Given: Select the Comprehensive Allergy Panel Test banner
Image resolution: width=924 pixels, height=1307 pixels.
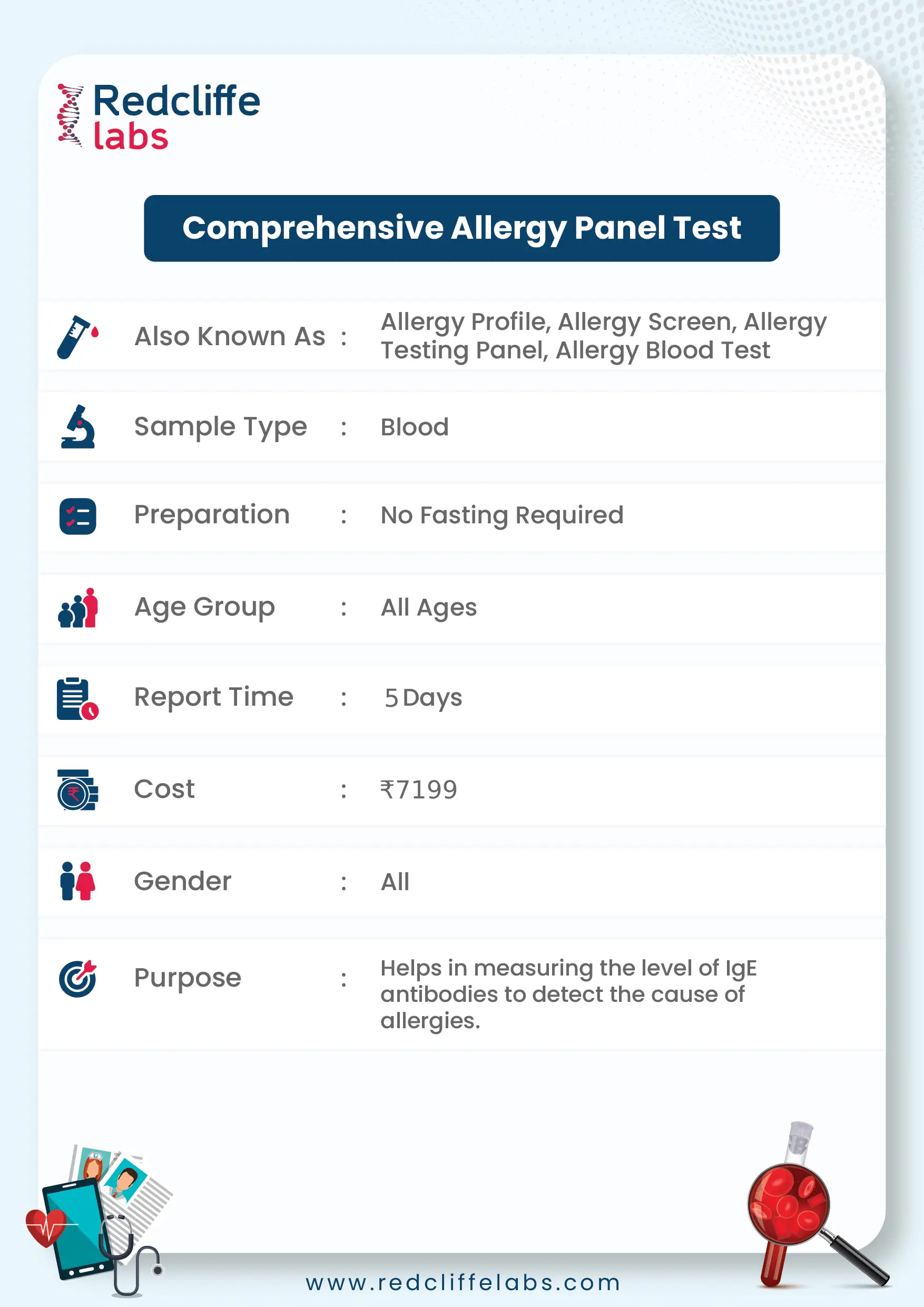Looking at the screenshot, I should click(461, 228).
